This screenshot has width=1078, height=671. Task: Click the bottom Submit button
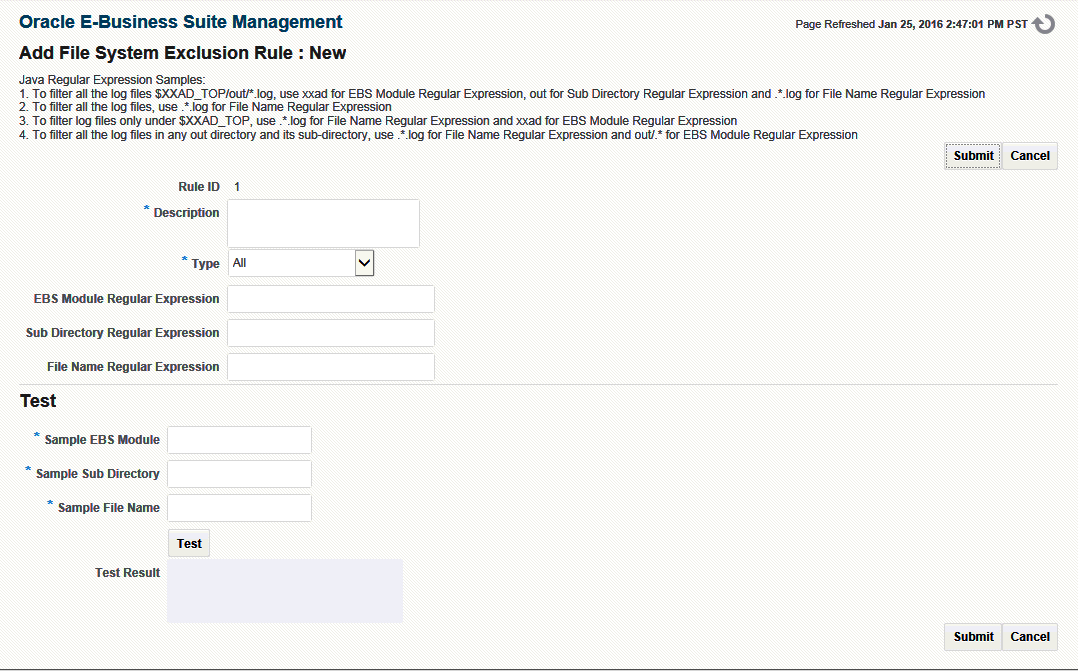(973, 637)
